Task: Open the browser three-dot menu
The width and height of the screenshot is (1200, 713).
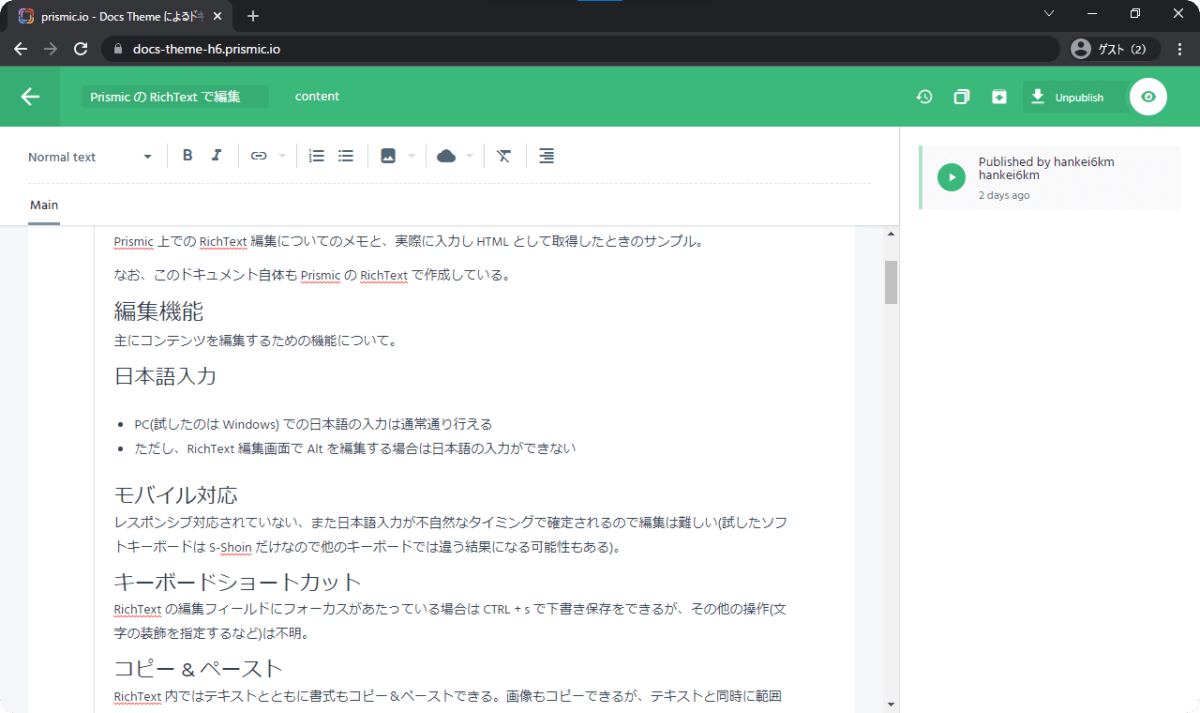Action: coord(1180,49)
